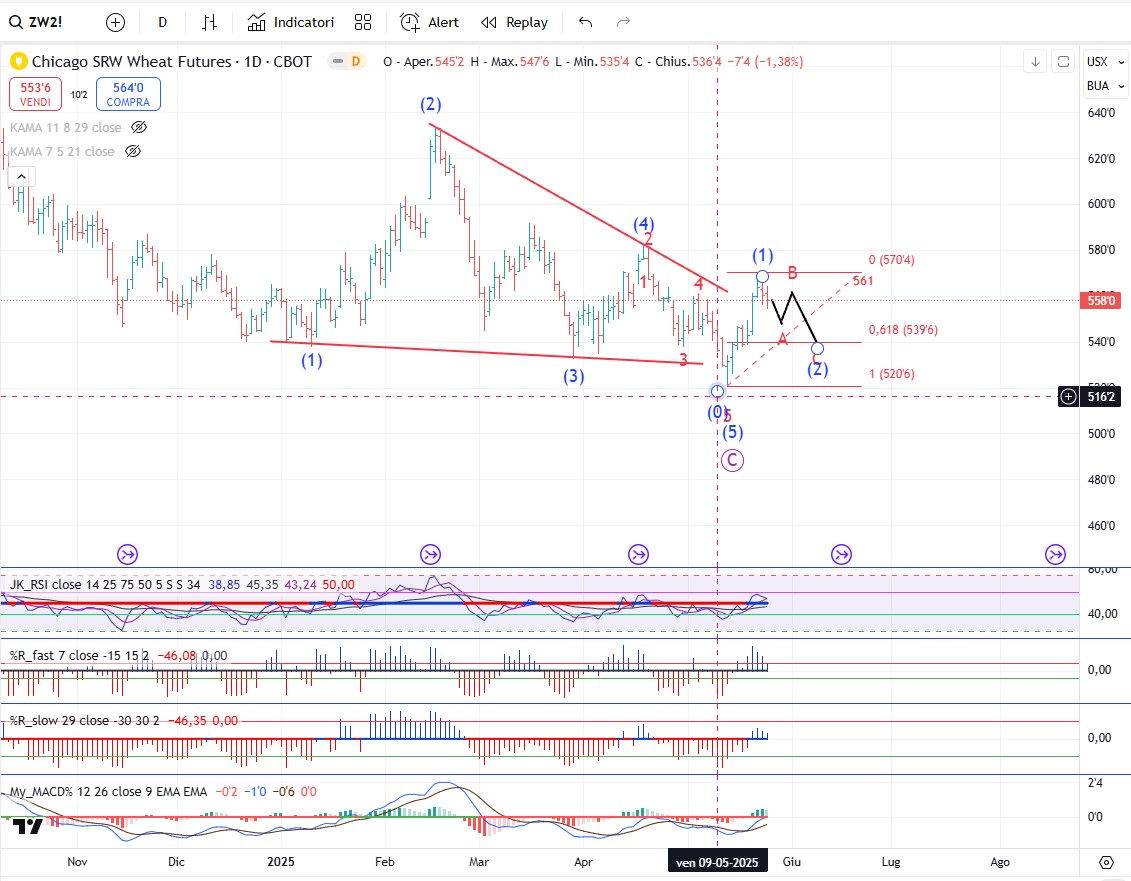Click the rightmost contract roll marker
1131x881 pixels.
click(1056, 555)
